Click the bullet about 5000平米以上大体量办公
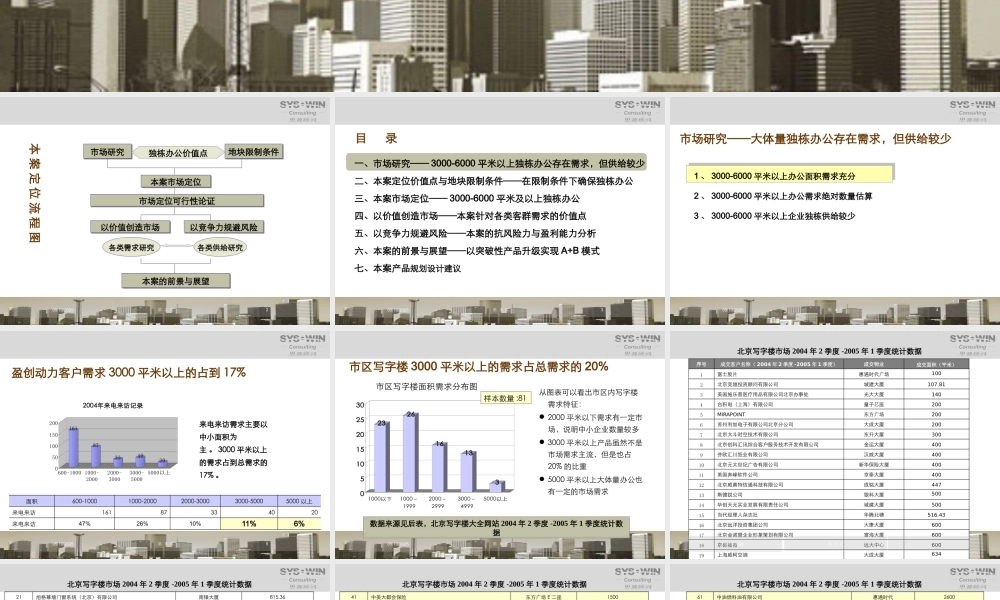Viewport: 1000px width, 600px height. point(593,485)
